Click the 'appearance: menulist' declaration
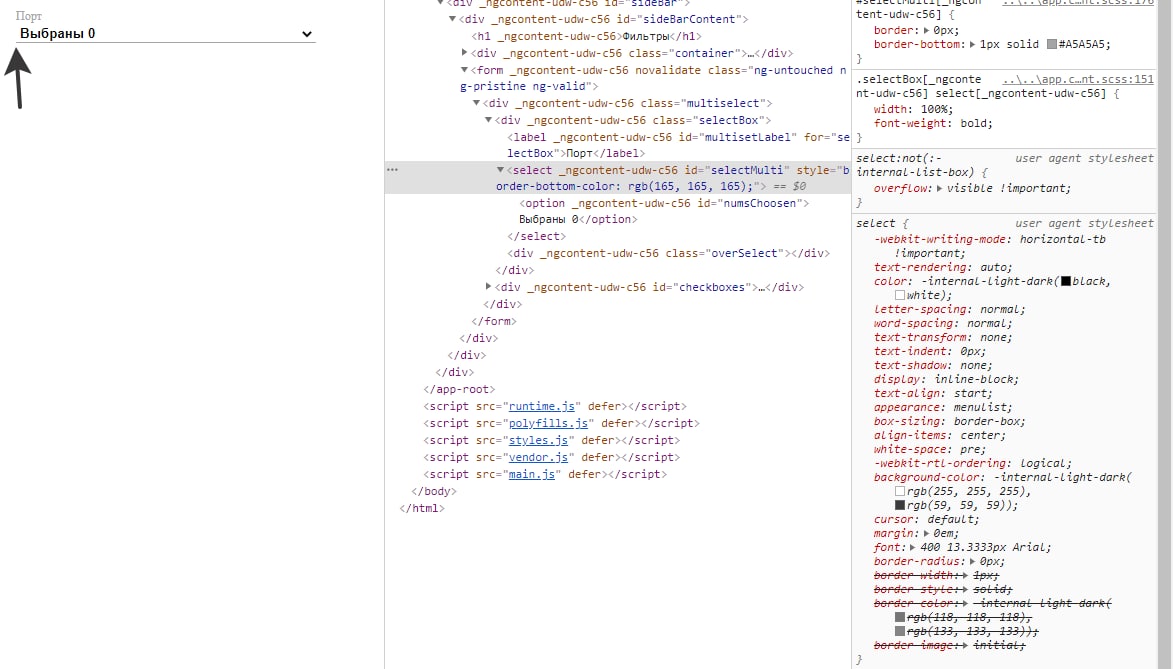 [943, 408]
